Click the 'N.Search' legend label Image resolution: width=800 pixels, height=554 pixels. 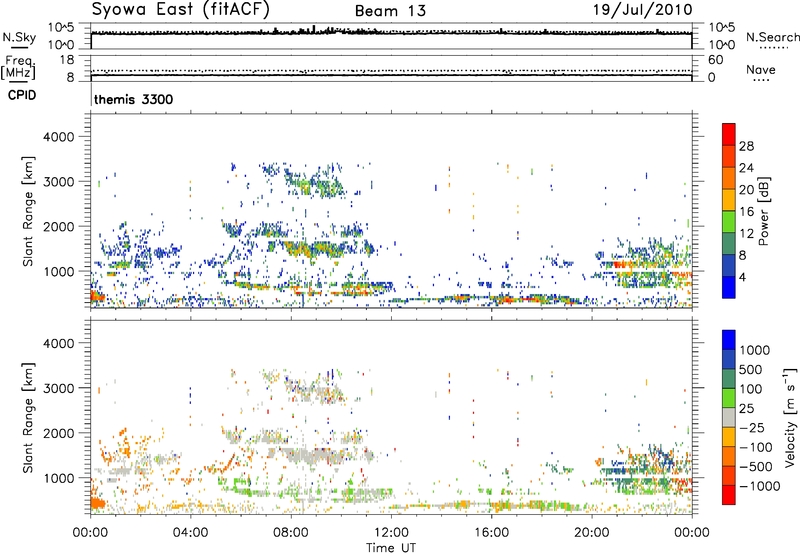click(x=773, y=37)
